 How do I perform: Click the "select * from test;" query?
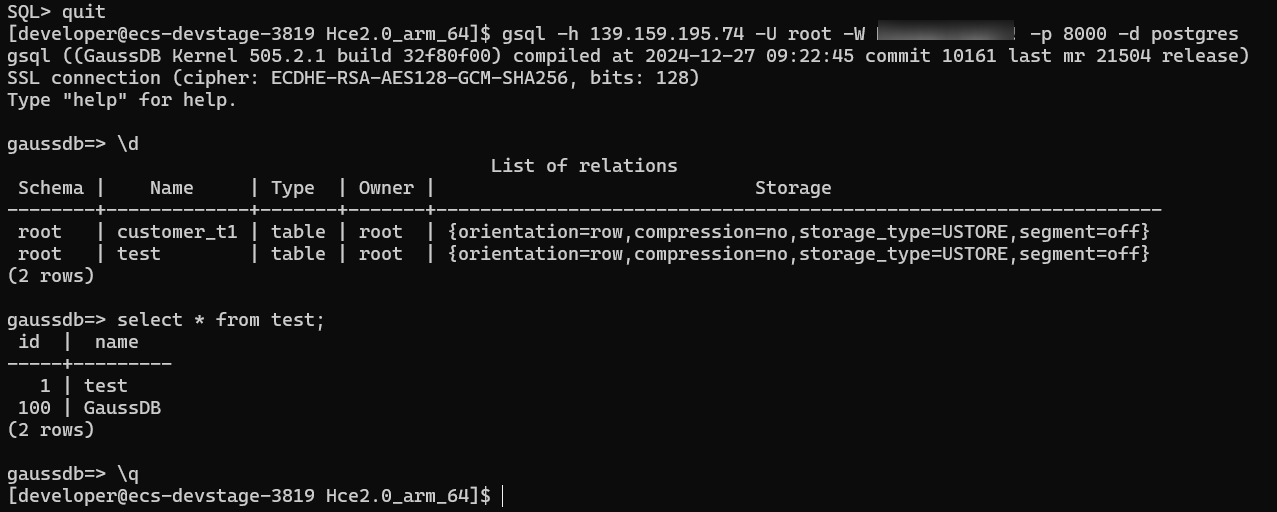coord(221,320)
